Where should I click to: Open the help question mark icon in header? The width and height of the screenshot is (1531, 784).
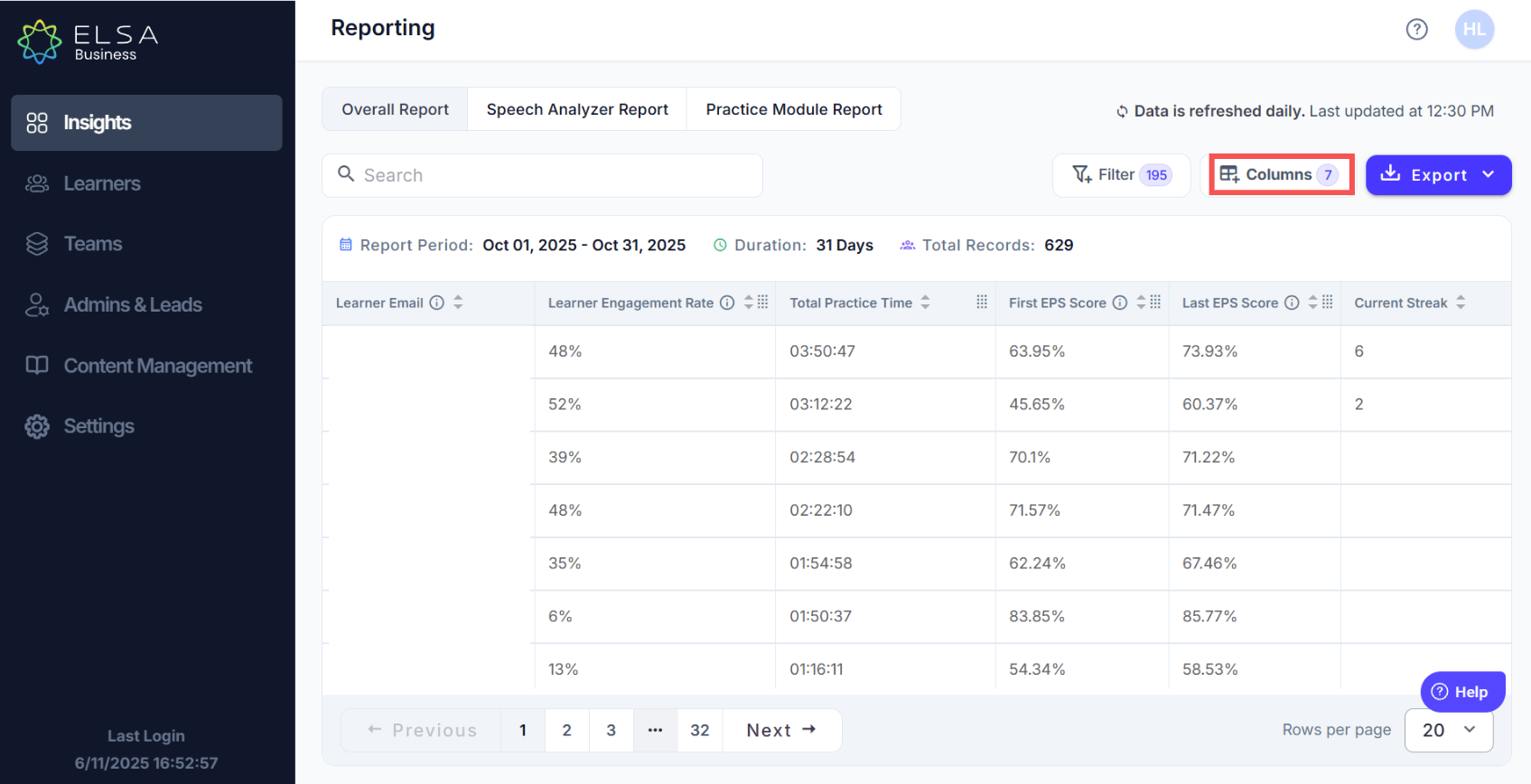pos(1416,30)
